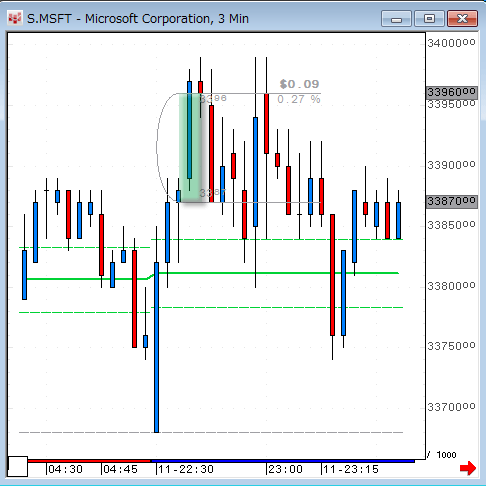The width and height of the screenshot is (486, 486).
Task: Click the 338000 price axis label
Action: 451,286
